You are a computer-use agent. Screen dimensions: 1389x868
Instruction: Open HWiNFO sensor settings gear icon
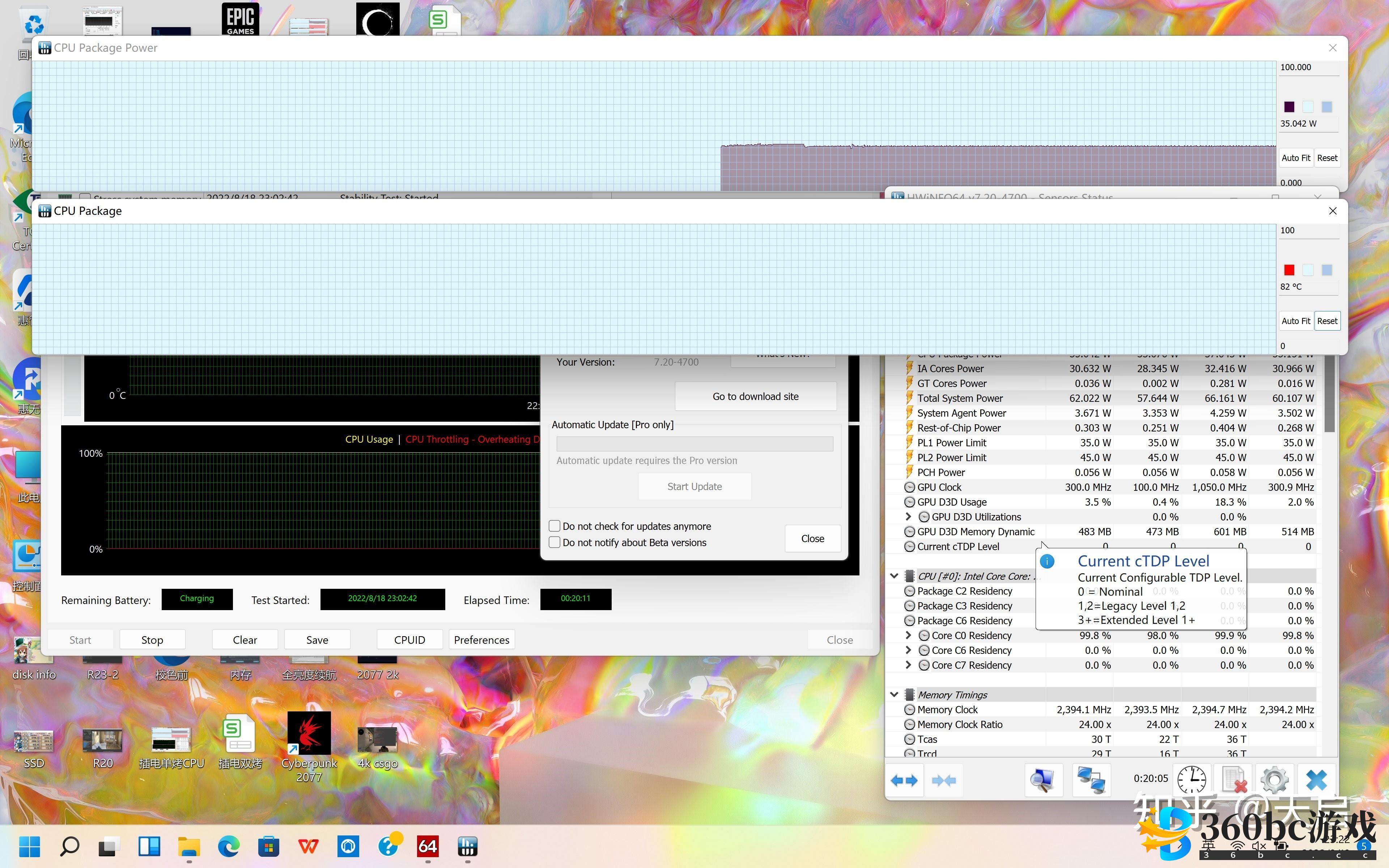[x=1274, y=780]
